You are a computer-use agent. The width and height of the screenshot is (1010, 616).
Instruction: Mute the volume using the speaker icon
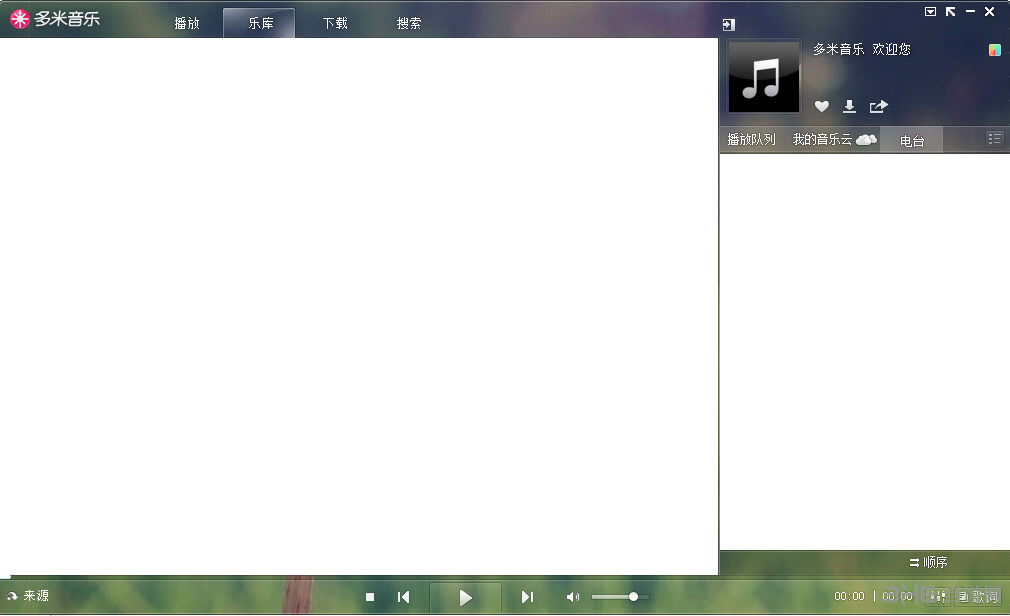point(573,597)
